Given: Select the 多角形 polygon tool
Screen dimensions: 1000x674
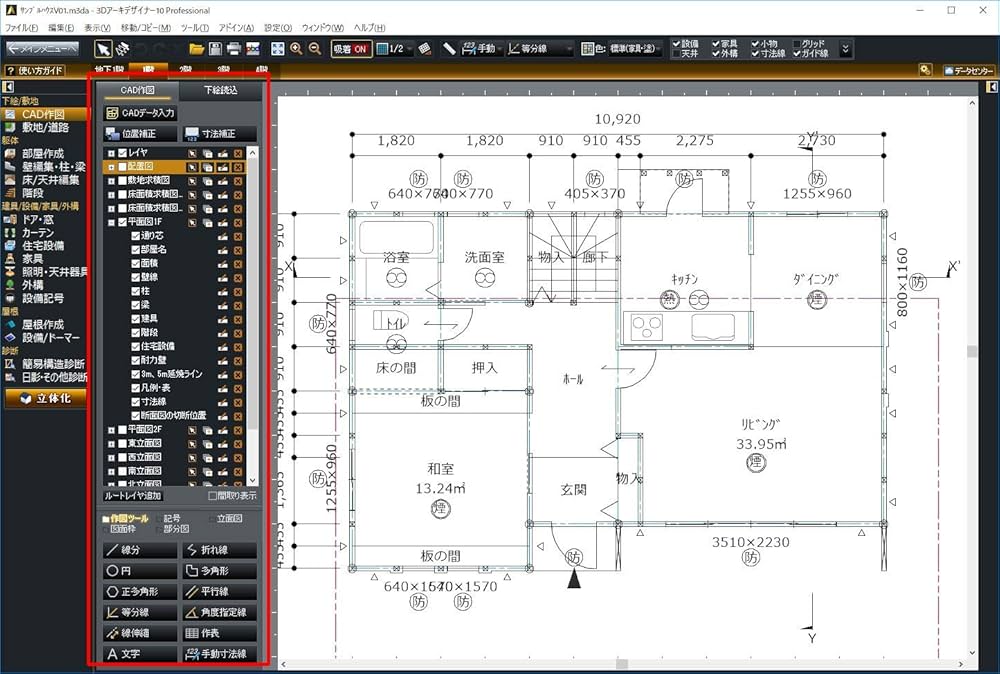Looking at the screenshot, I should click(x=218, y=570).
